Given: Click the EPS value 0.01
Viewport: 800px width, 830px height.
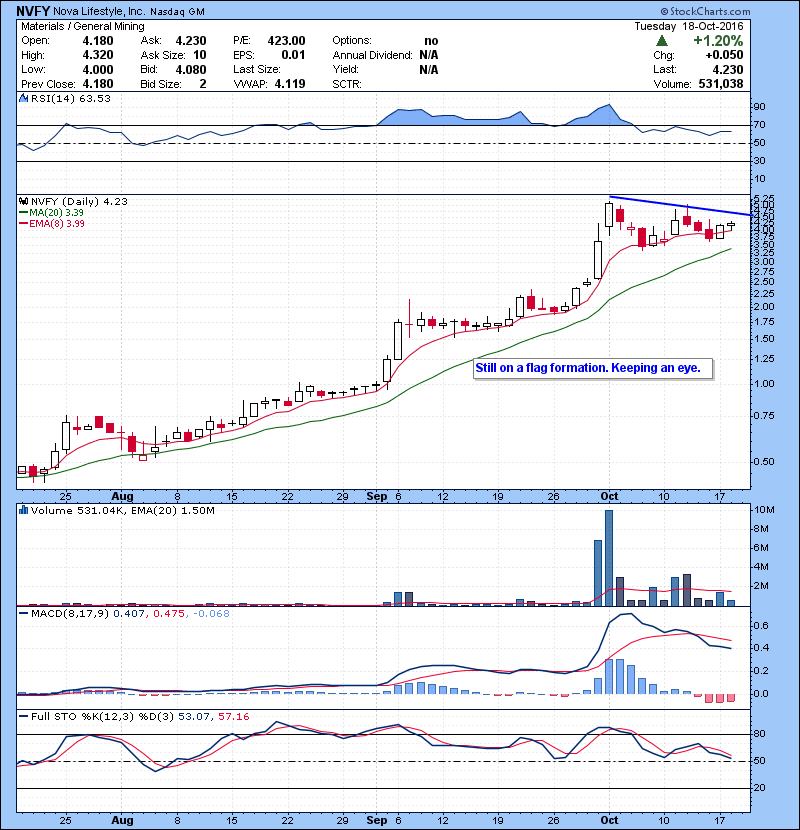Looking at the screenshot, I should [293, 55].
